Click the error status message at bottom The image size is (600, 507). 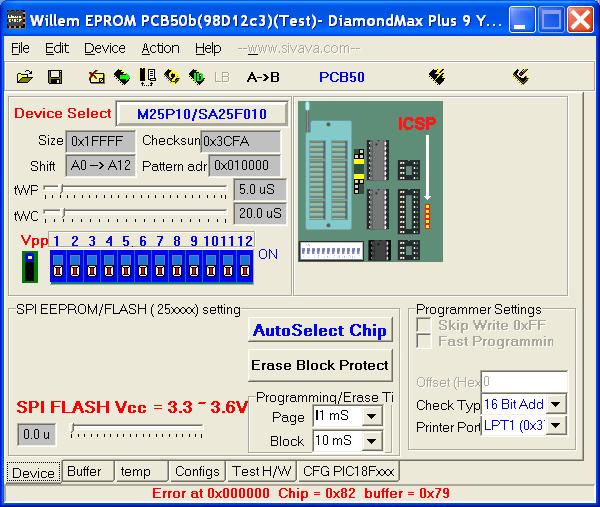[300, 493]
